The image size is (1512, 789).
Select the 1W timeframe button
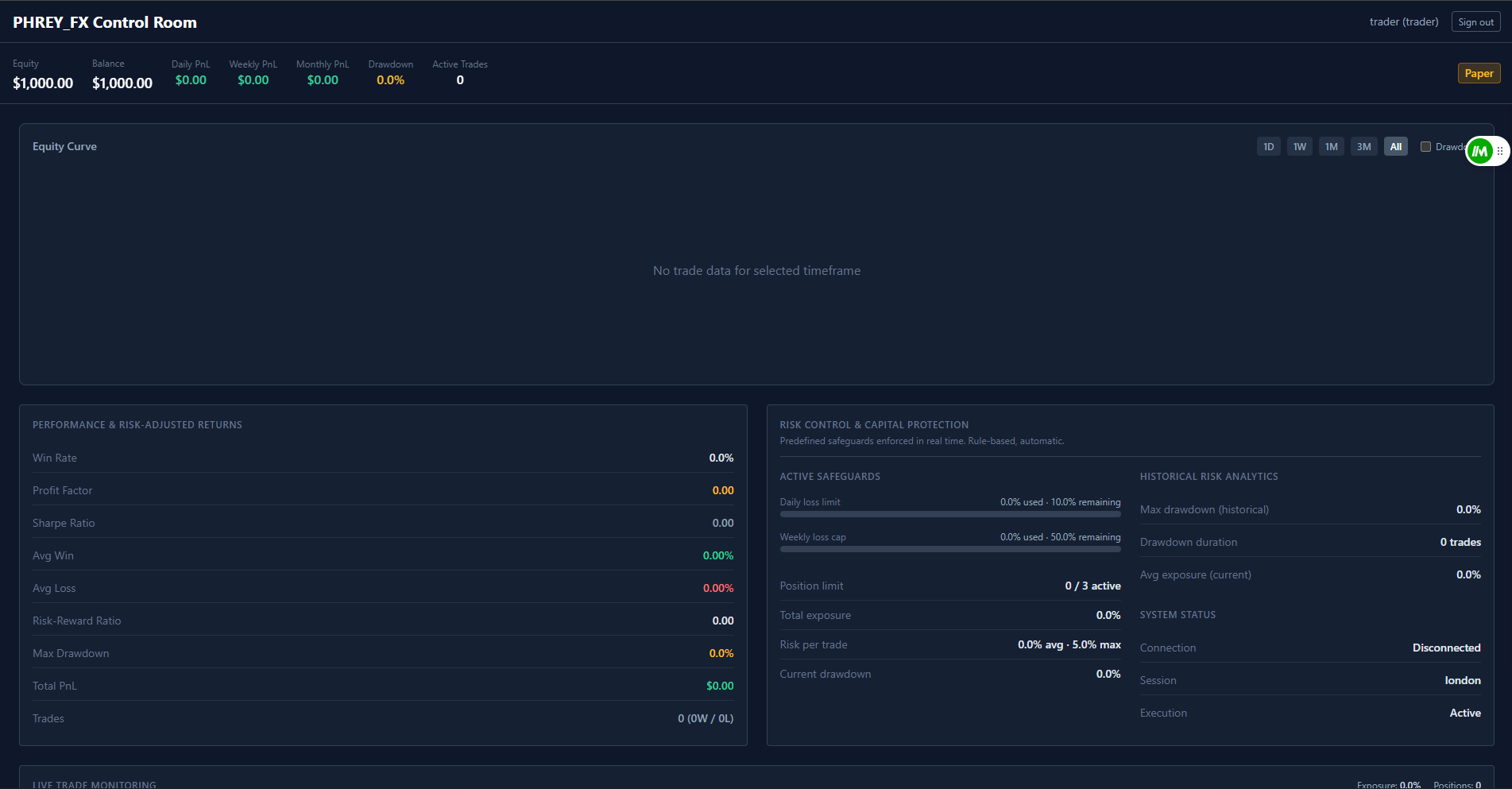[1299, 147]
